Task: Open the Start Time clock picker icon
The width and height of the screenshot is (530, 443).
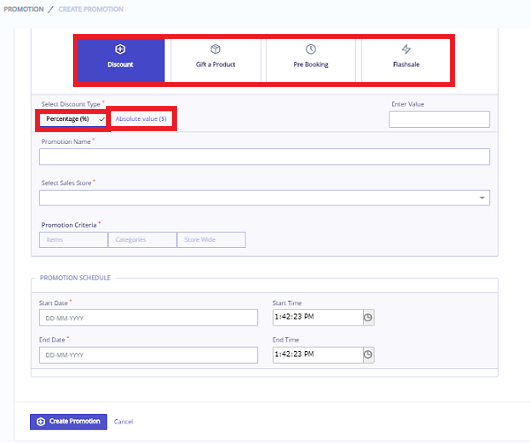Action: [368, 317]
